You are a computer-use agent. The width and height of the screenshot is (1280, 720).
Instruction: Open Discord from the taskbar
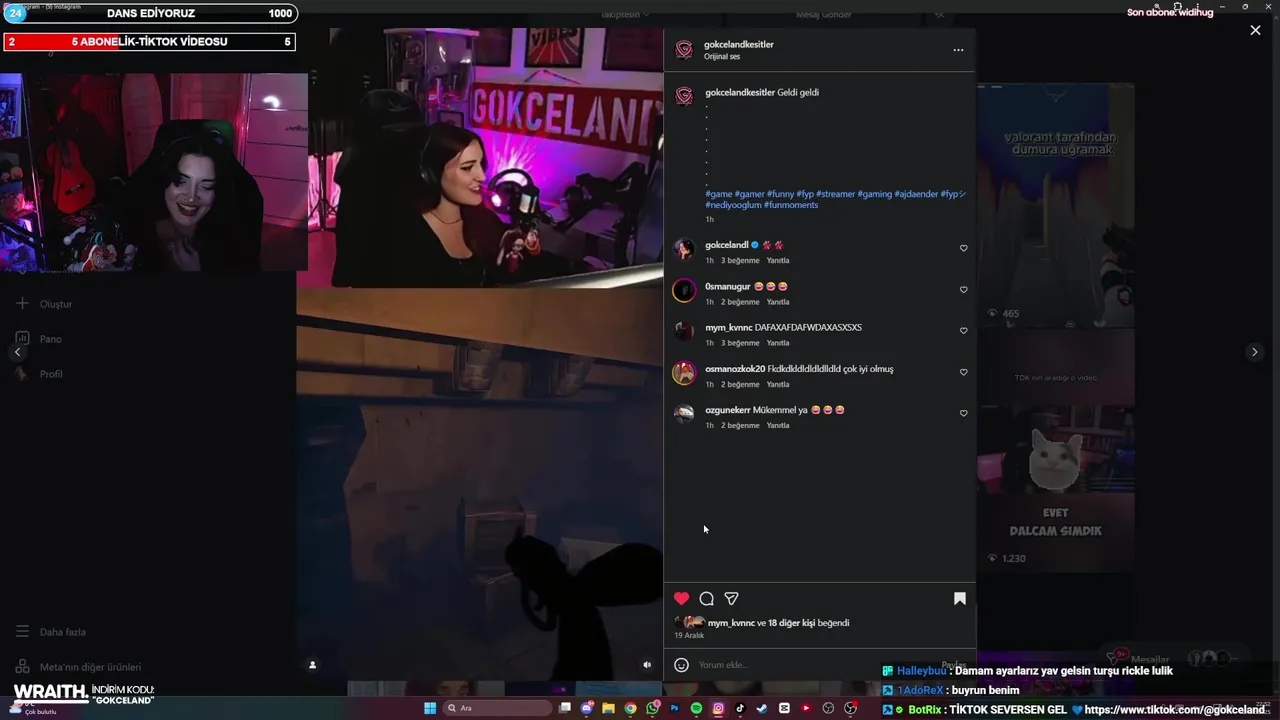click(586, 708)
